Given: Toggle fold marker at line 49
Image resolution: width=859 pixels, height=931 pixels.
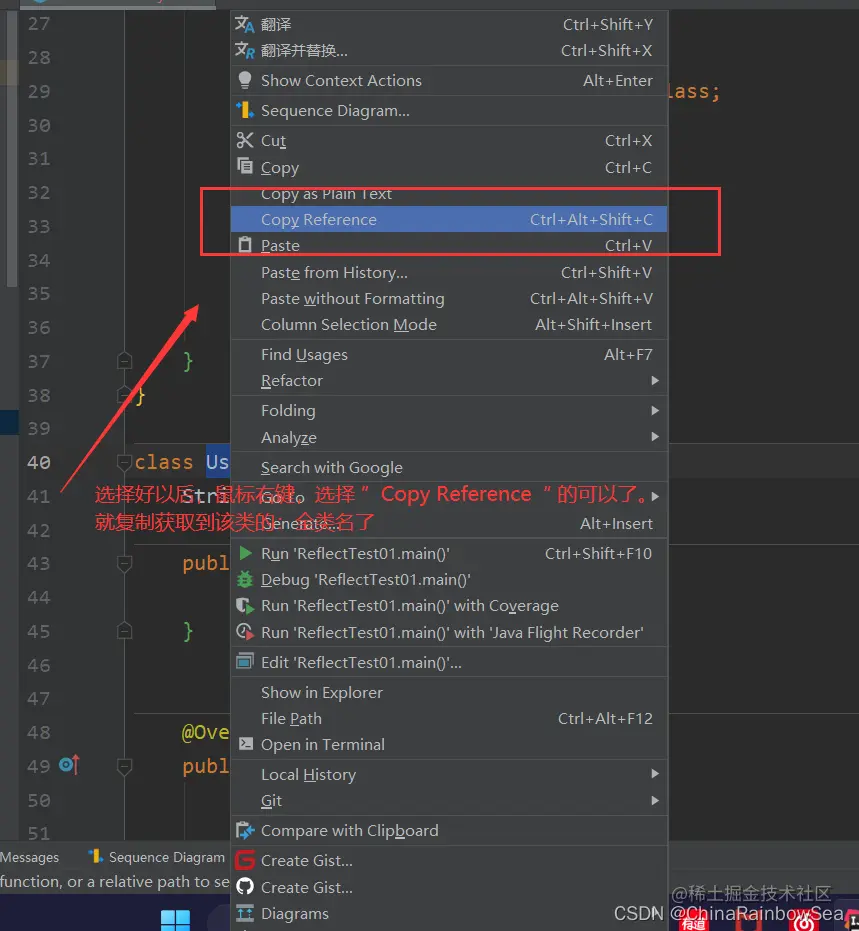Looking at the screenshot, I should click(x=124, y=766).
